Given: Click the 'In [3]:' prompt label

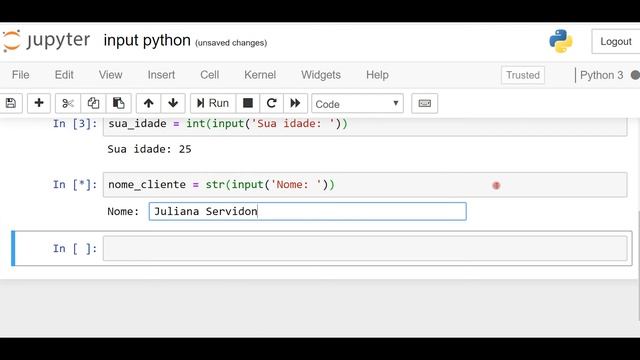Looking at the screenshot, I should pos(75,124).
